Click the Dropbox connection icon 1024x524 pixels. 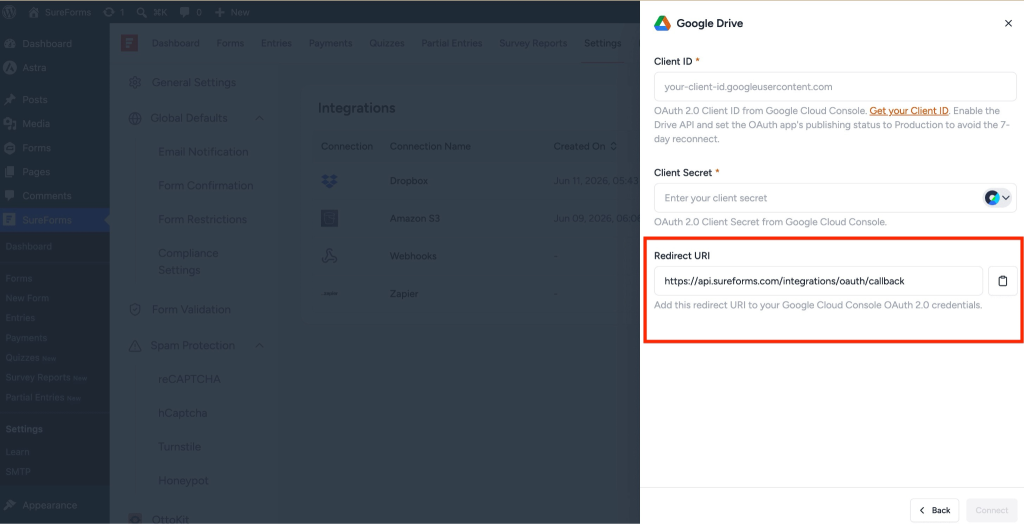pos(329,181)
